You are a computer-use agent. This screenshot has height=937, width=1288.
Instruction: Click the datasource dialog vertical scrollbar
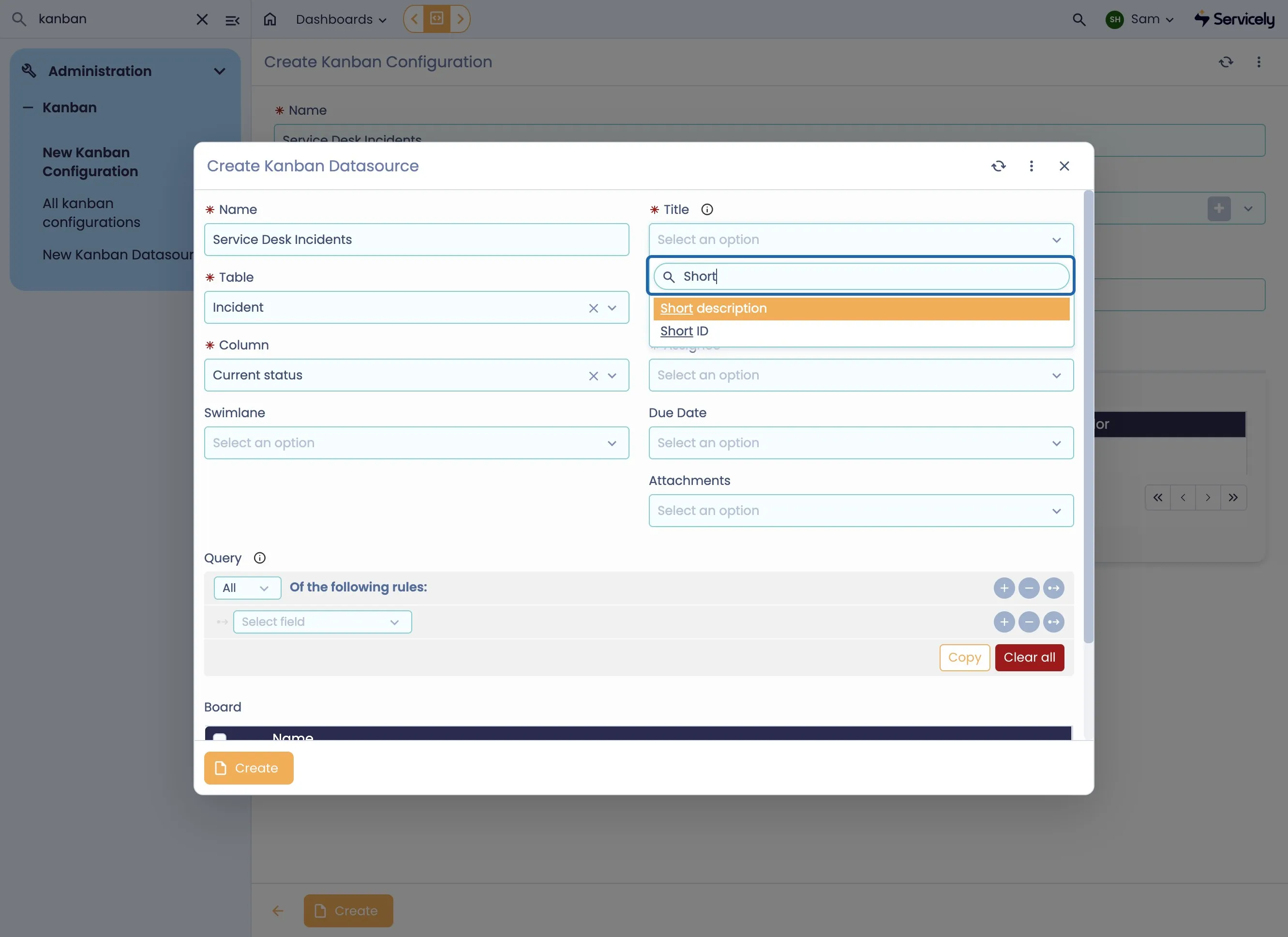click(x=1088, y=418)
